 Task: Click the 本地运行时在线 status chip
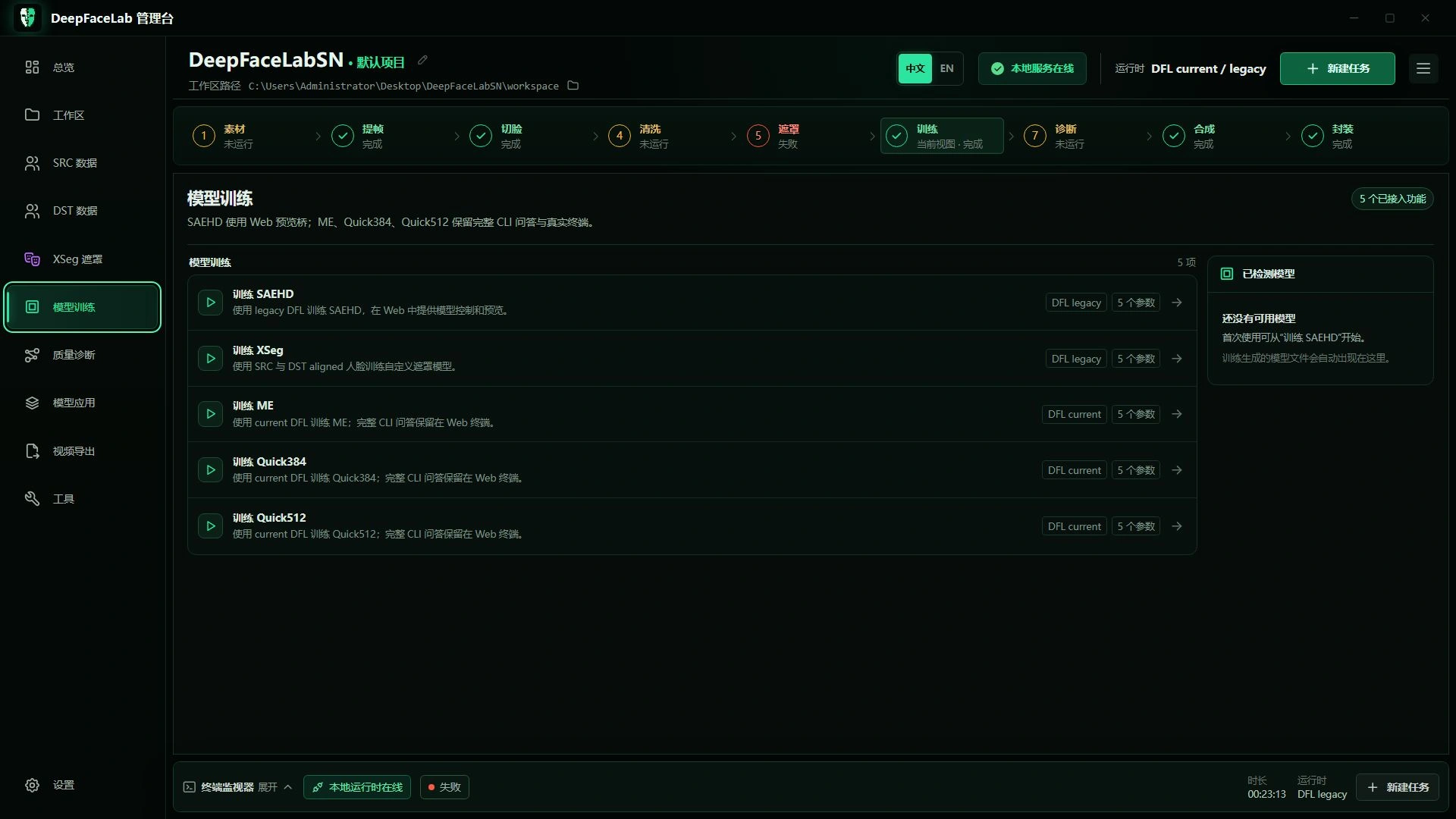coord(357,787)
